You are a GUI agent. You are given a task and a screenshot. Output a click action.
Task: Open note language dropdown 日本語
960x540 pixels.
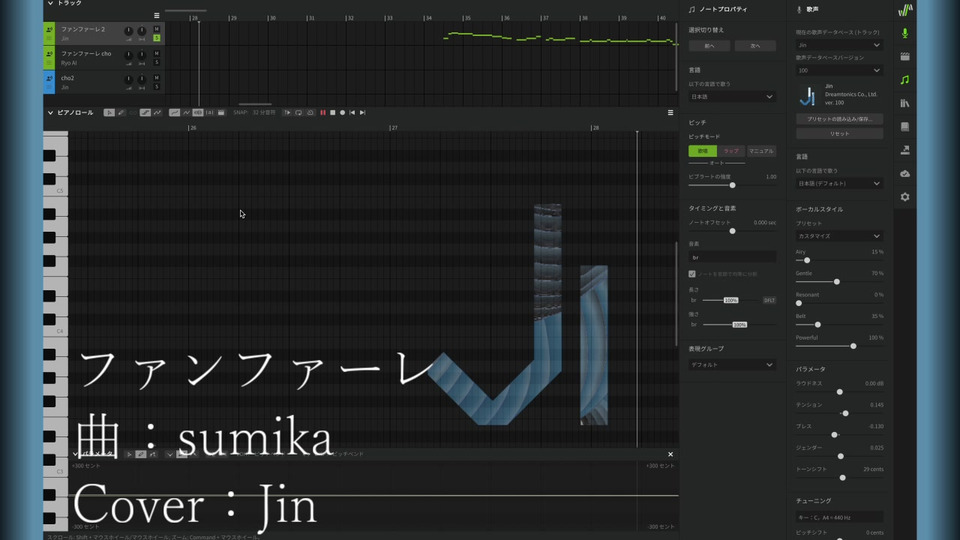[x=732, y=97]
